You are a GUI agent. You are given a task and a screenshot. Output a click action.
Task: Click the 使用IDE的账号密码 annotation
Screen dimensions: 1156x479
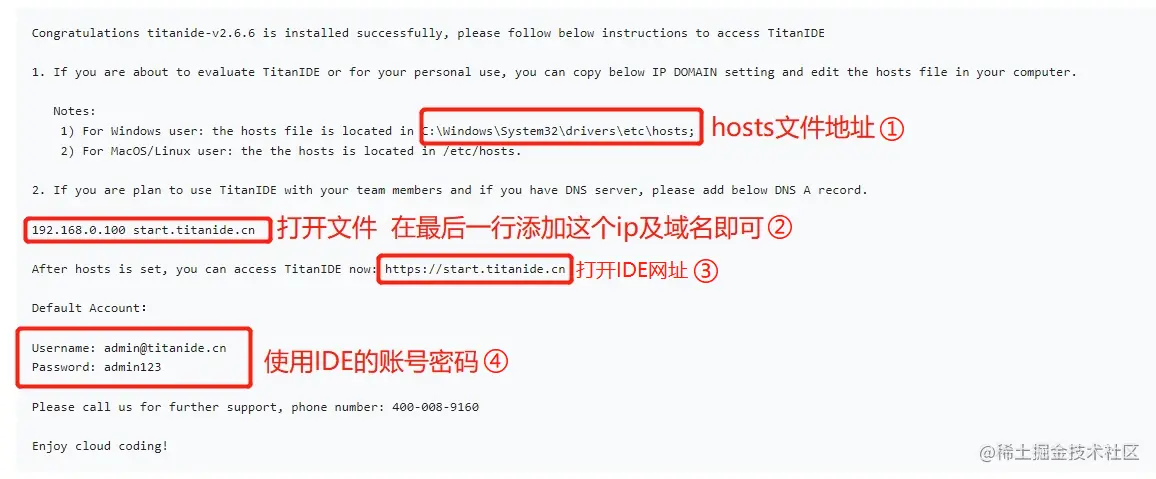(372, 361)
